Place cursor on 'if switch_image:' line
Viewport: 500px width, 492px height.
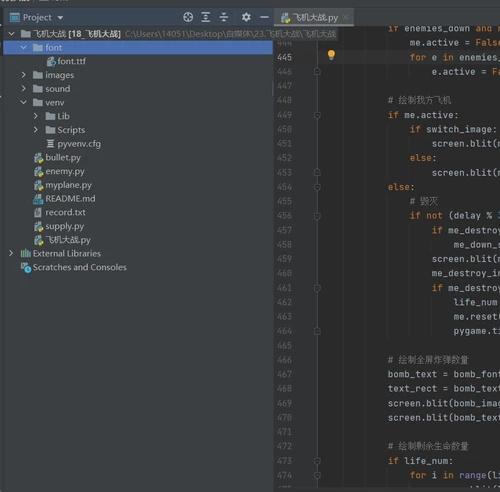[453, 129]
